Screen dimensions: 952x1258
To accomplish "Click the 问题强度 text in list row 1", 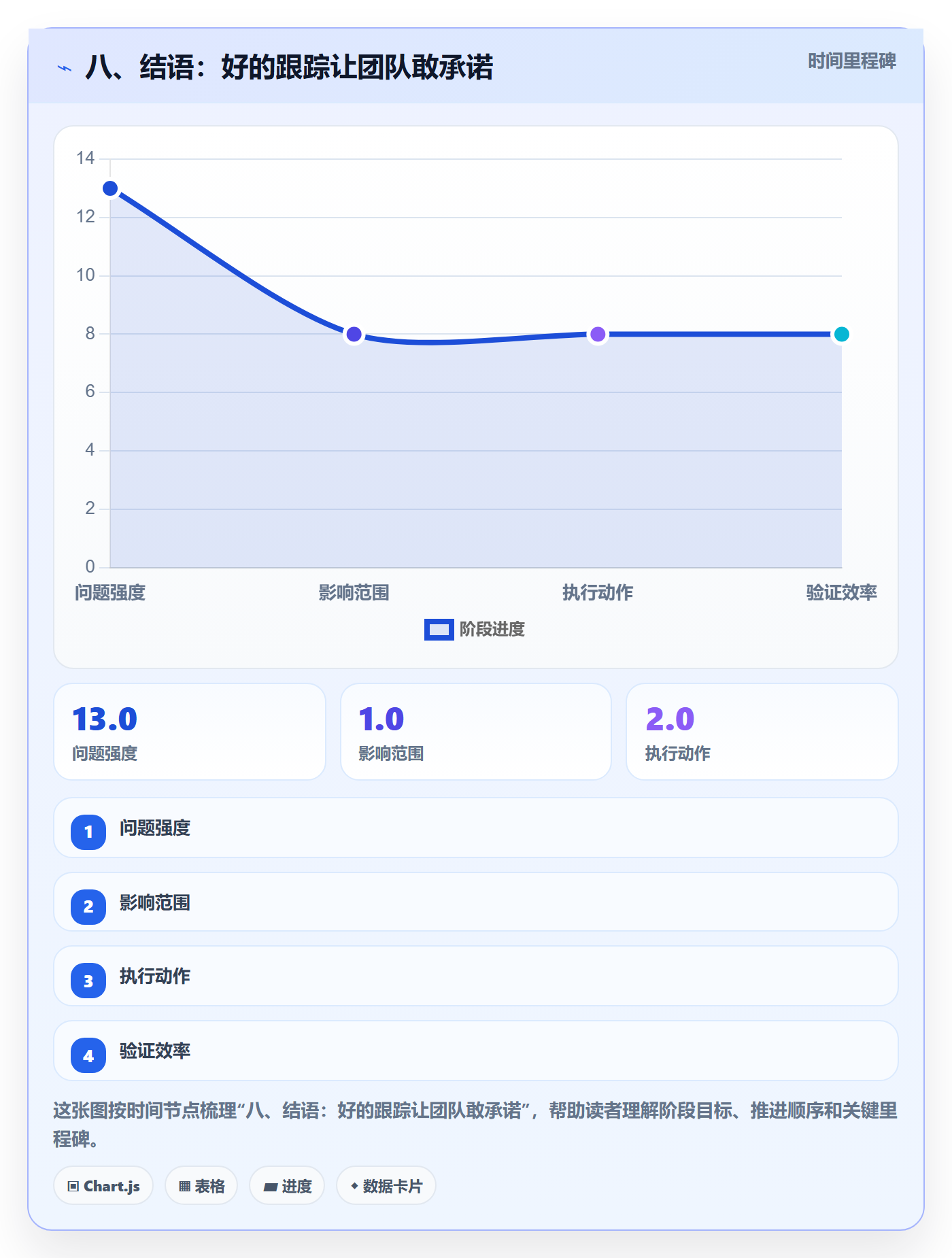I will click(155, 828).
